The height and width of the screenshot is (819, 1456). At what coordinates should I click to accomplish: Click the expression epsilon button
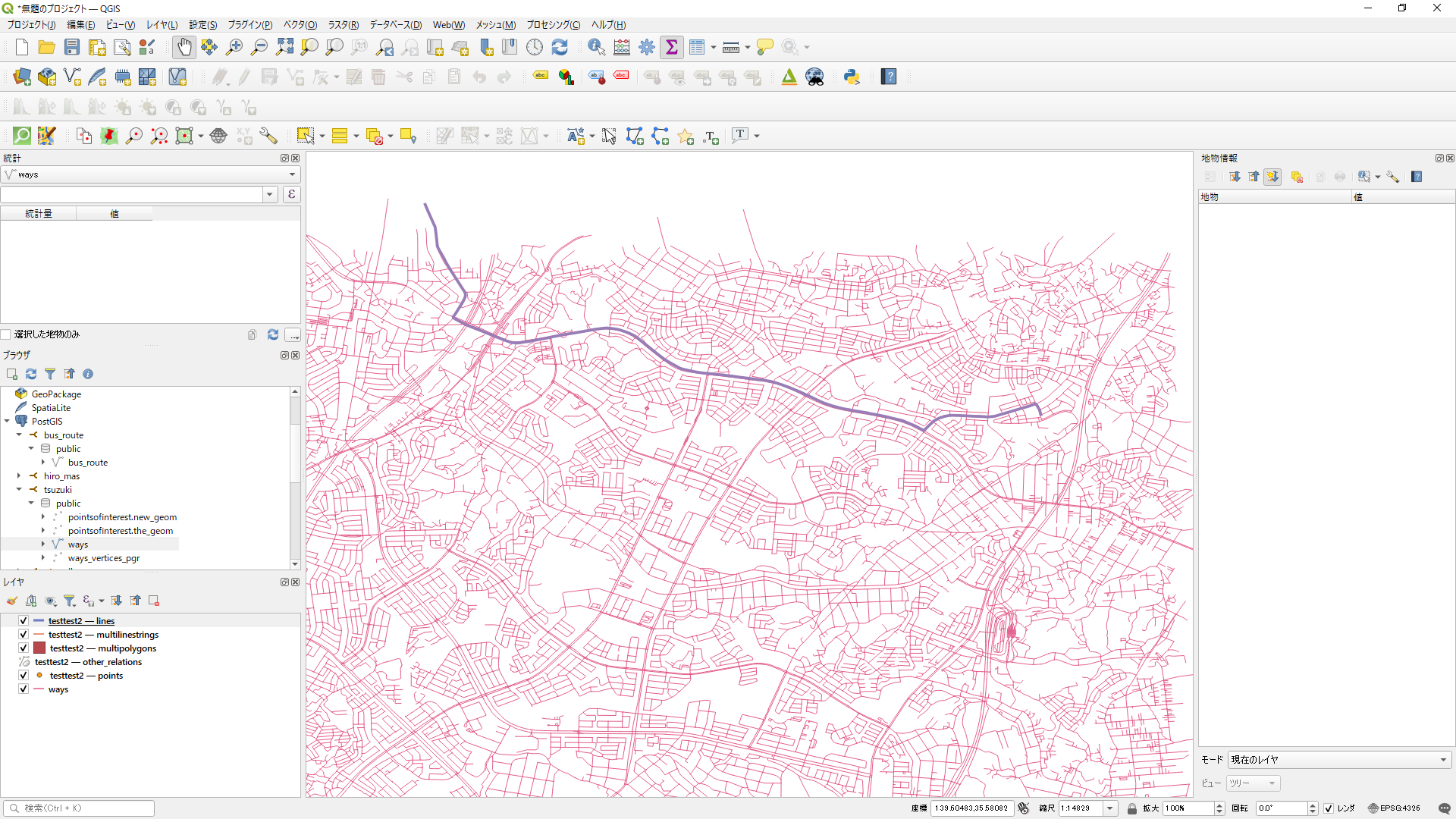tap(291, 195)
